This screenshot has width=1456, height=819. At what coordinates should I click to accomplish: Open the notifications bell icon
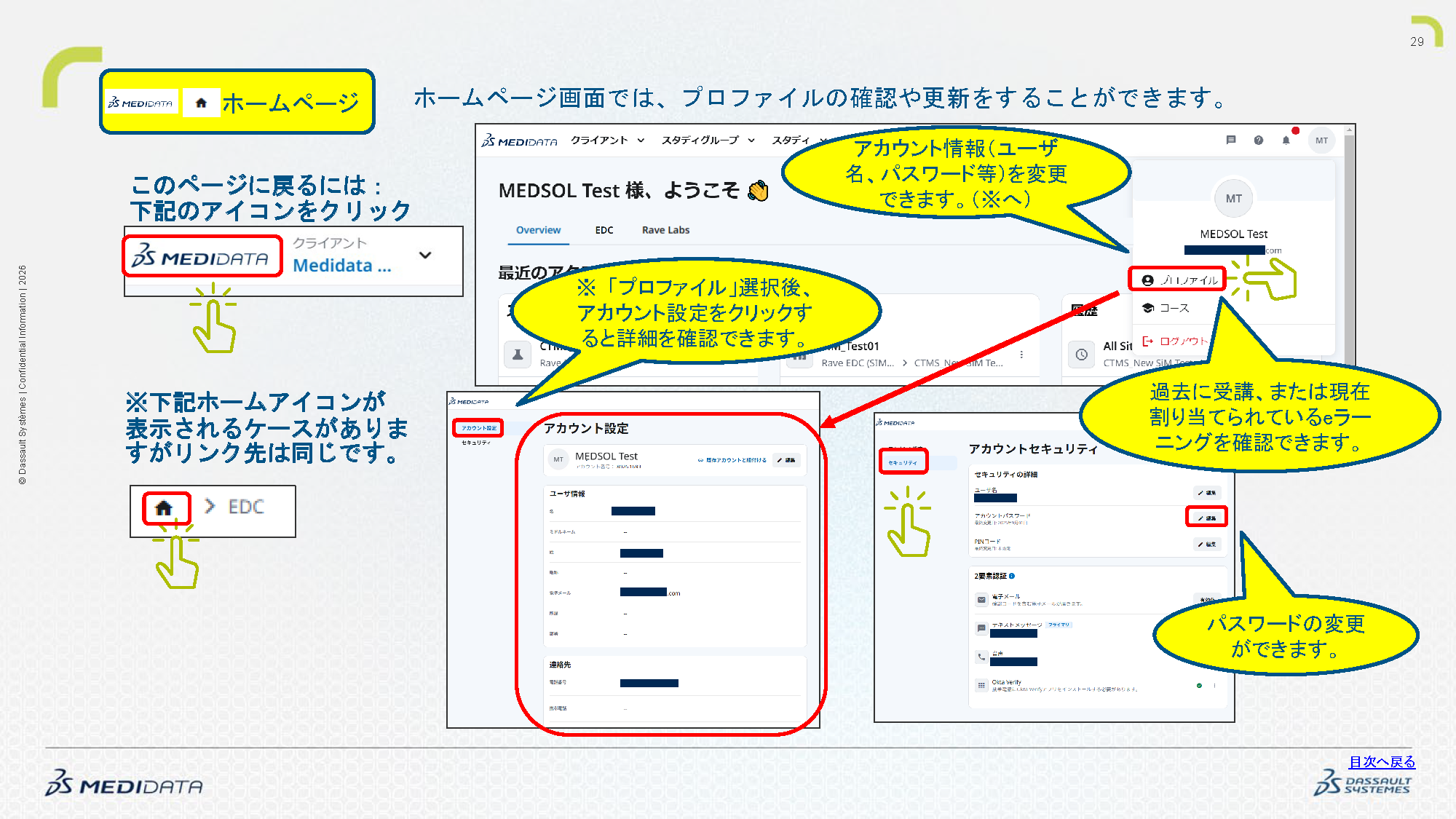point(1286,140)
